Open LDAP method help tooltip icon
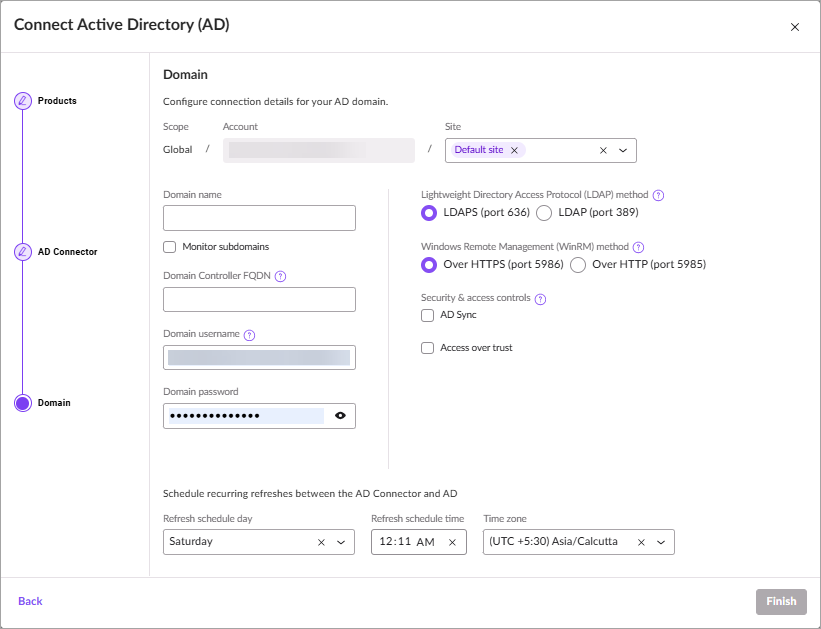Screen dimensions: 821x629 click(x=658, y=195)
